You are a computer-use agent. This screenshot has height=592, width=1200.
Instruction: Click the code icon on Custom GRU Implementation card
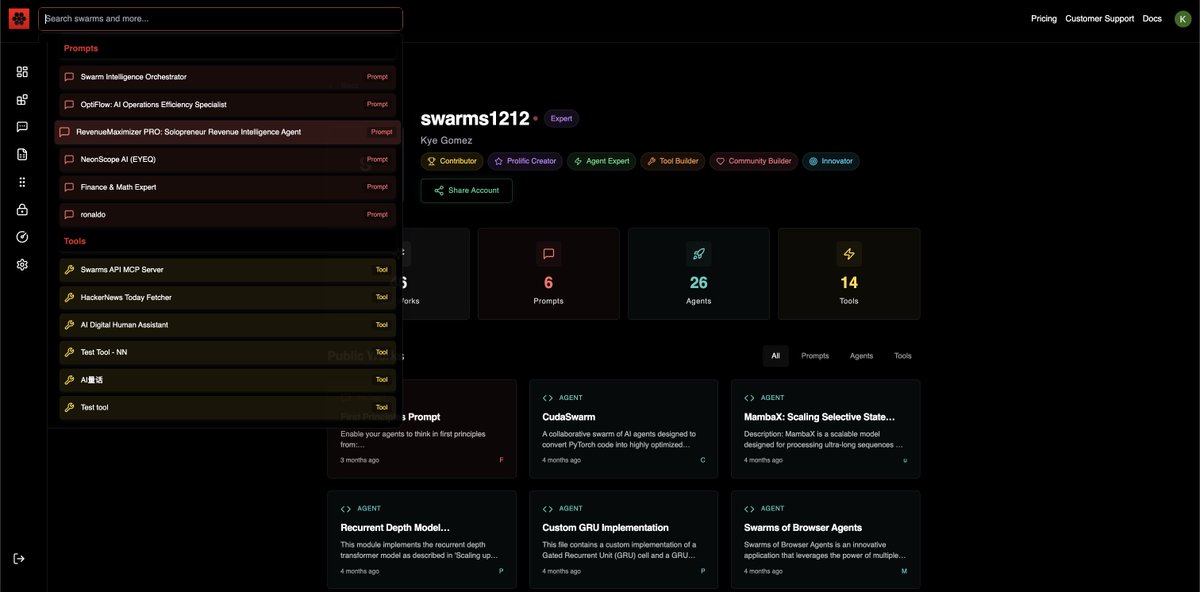point(547,509)
